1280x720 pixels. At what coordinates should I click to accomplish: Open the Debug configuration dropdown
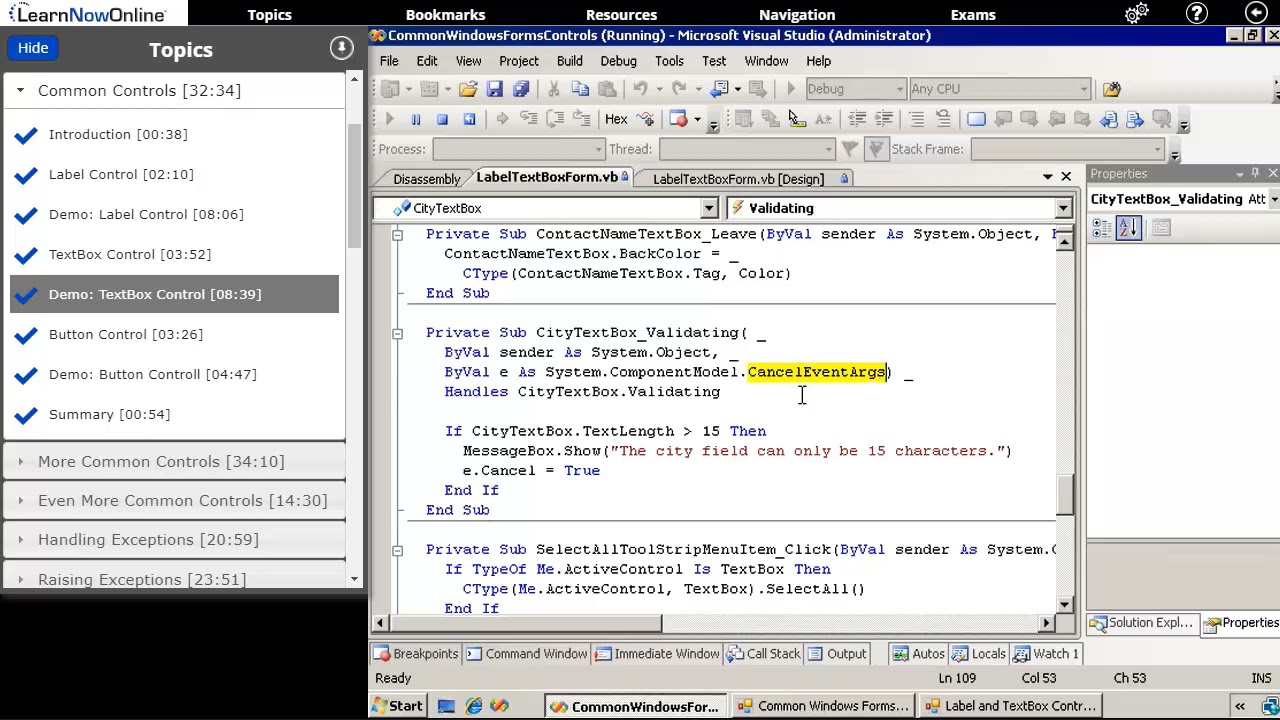(x=900, y=89)
